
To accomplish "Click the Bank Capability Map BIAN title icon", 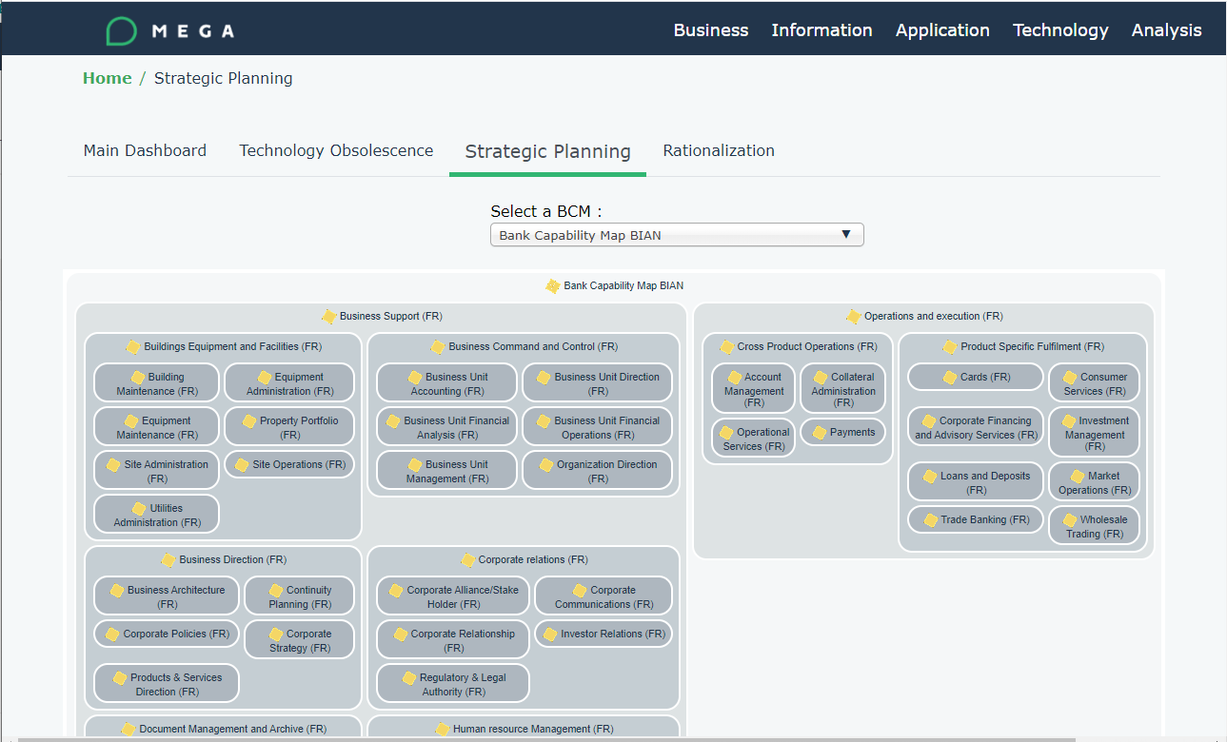I will [552, 286].
